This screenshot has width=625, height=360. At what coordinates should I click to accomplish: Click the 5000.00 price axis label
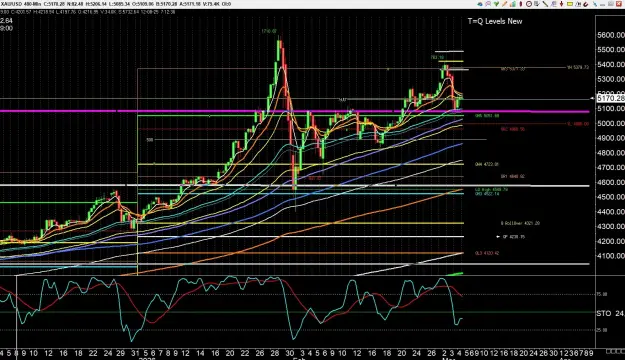[x=611, y=124]
